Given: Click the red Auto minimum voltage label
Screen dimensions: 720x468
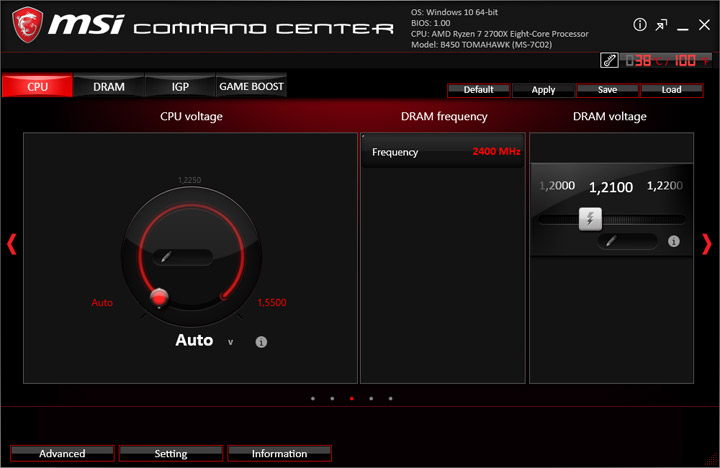Looking at the screenshot, I should pos(102,302).
